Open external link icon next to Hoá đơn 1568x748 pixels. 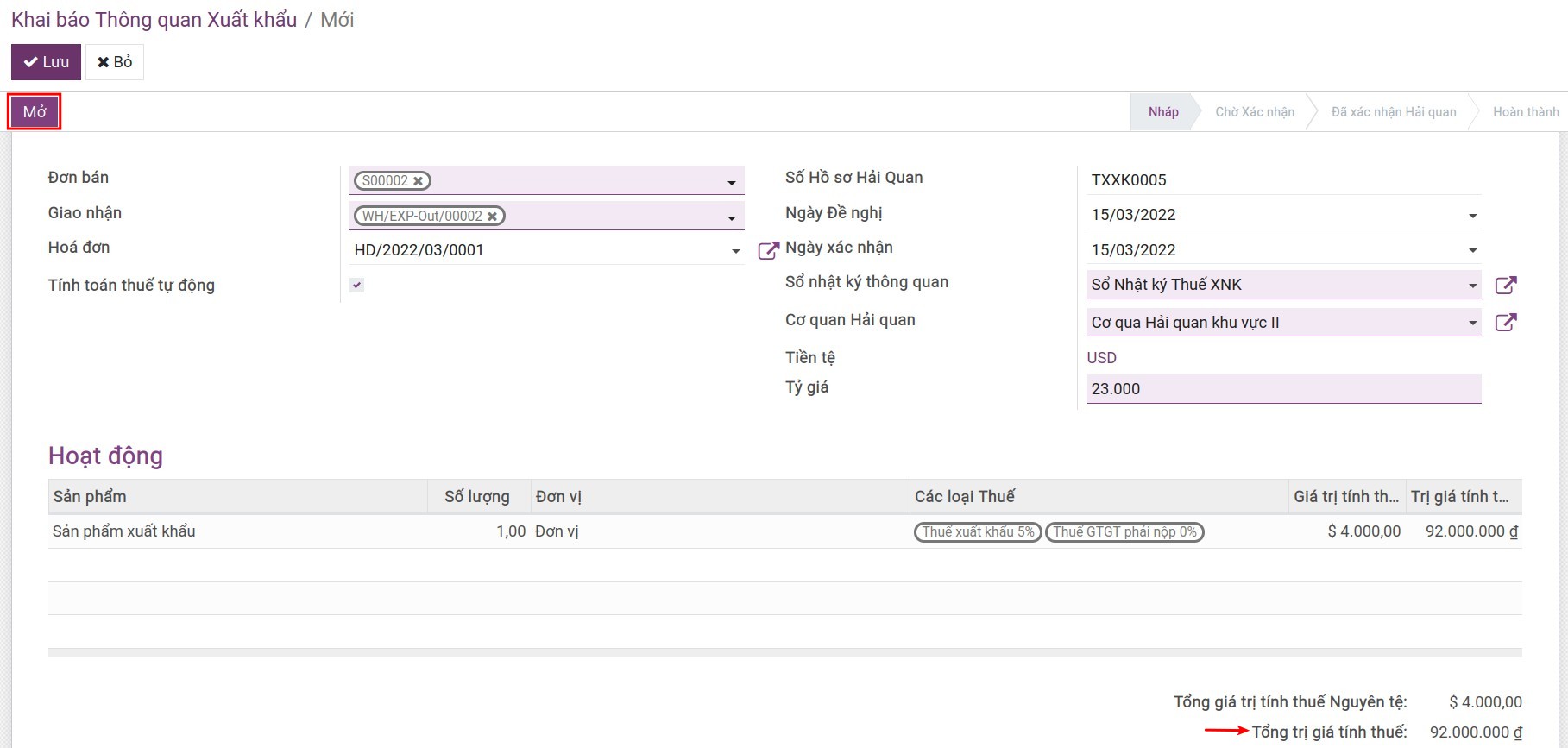tap(767, 251)
